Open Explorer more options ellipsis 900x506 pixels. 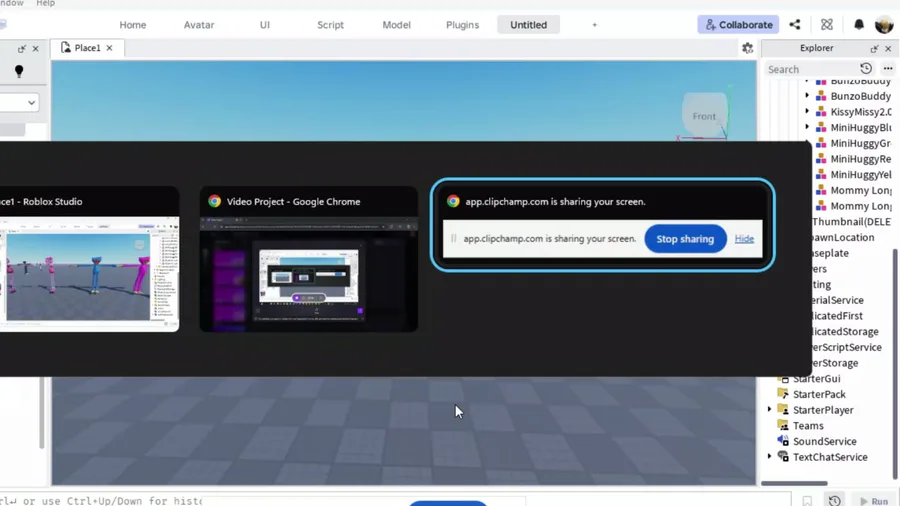(888, 69)
